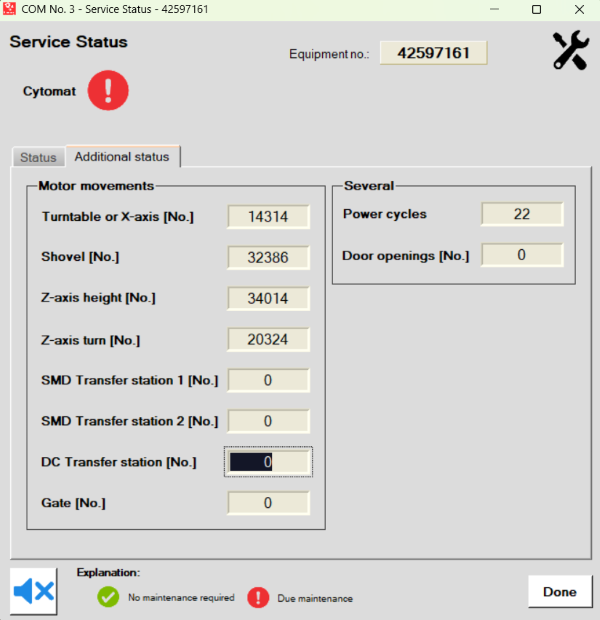Image resolution: width=600 pixels, height=620 pixels.
Task: Click the wrench and screwdriver service icon
Action: pos(571,51)
